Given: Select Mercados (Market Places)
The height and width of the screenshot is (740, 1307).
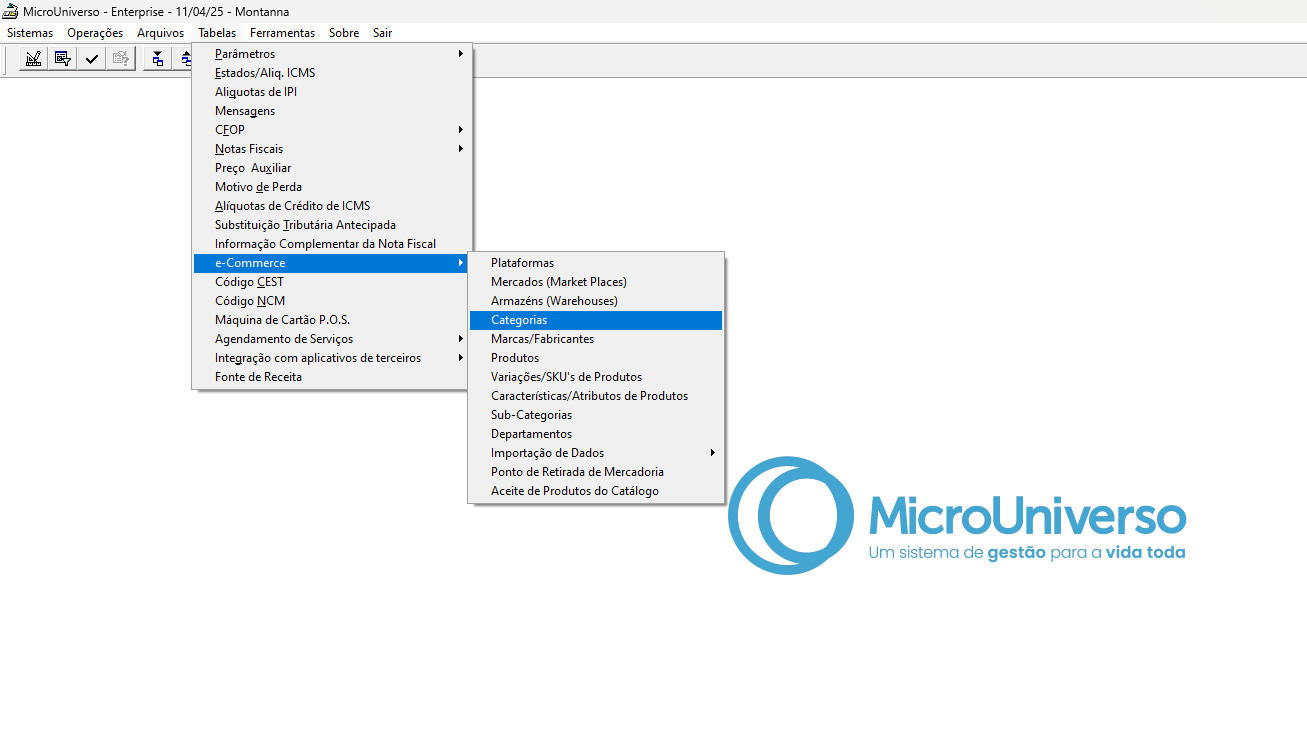Looking at the screenshot, I should click(x=596, y=282).
